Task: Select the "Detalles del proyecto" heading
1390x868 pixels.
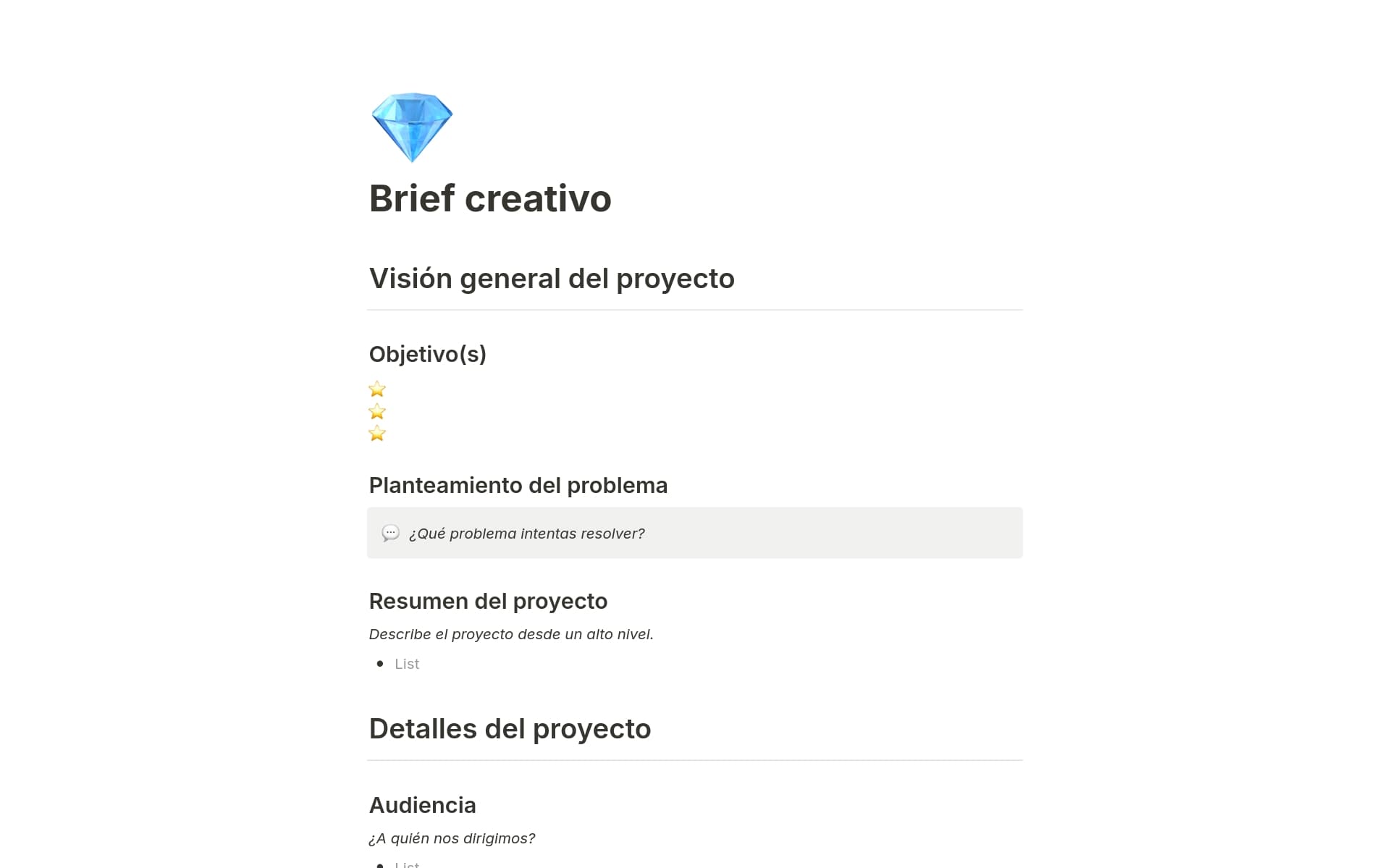Action: click(x=510, y=729)
